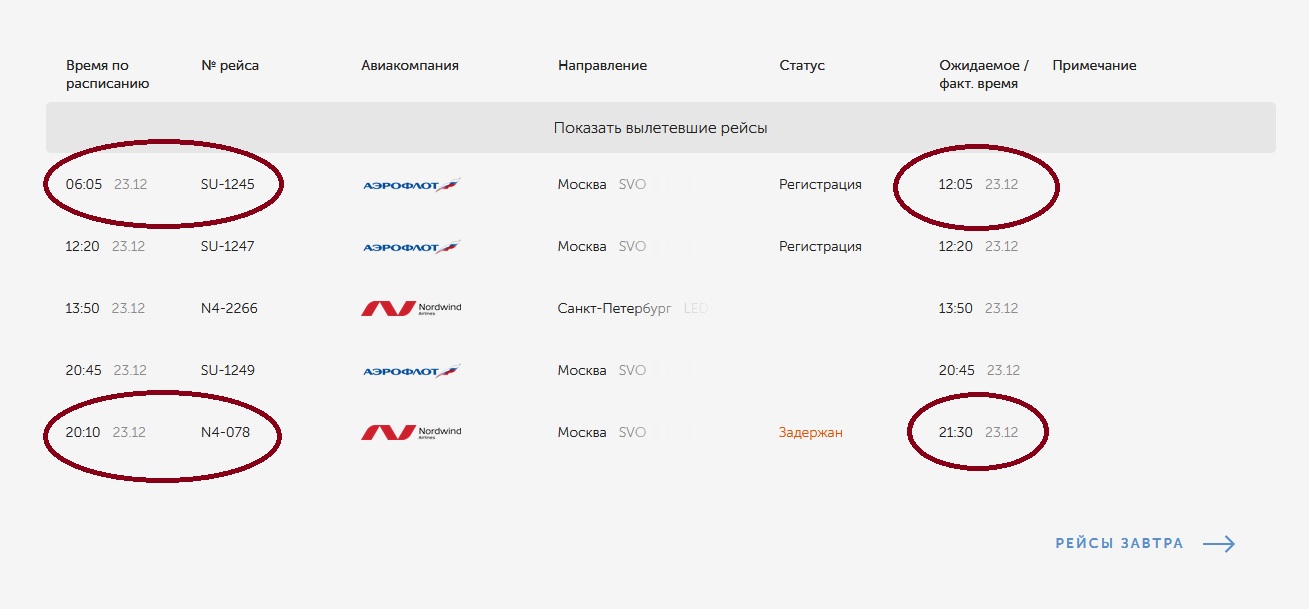
Task: Click the Направление column header
Action: pyautogui.click(x=602, y=66)
